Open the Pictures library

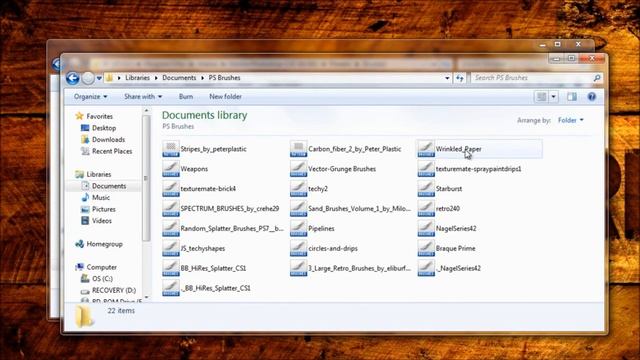104,209
